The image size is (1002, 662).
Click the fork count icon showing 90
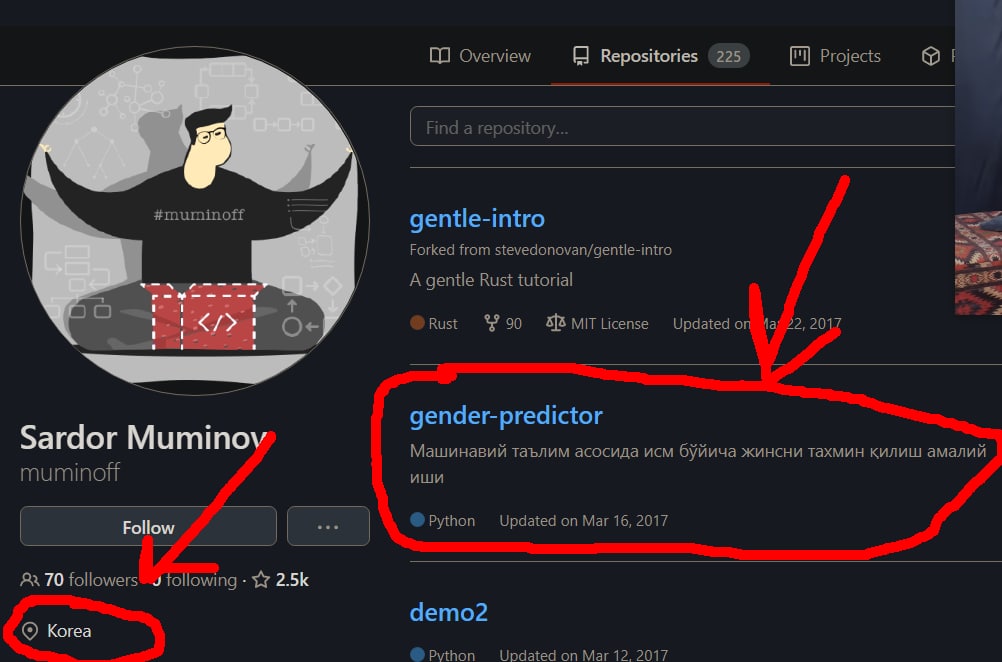(x=491, y=323)
